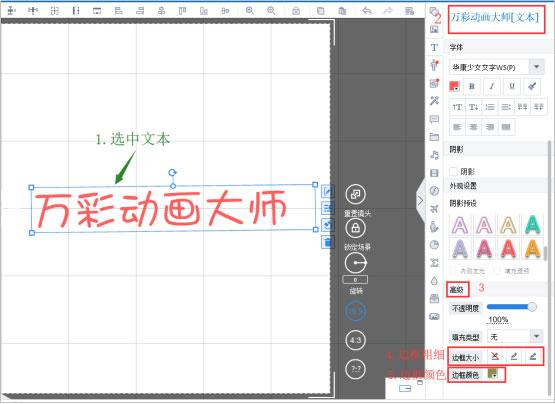This screenshot has width=555, height=404.
Task: Apply the first purple outline A preset
Action: coord(460,224)
